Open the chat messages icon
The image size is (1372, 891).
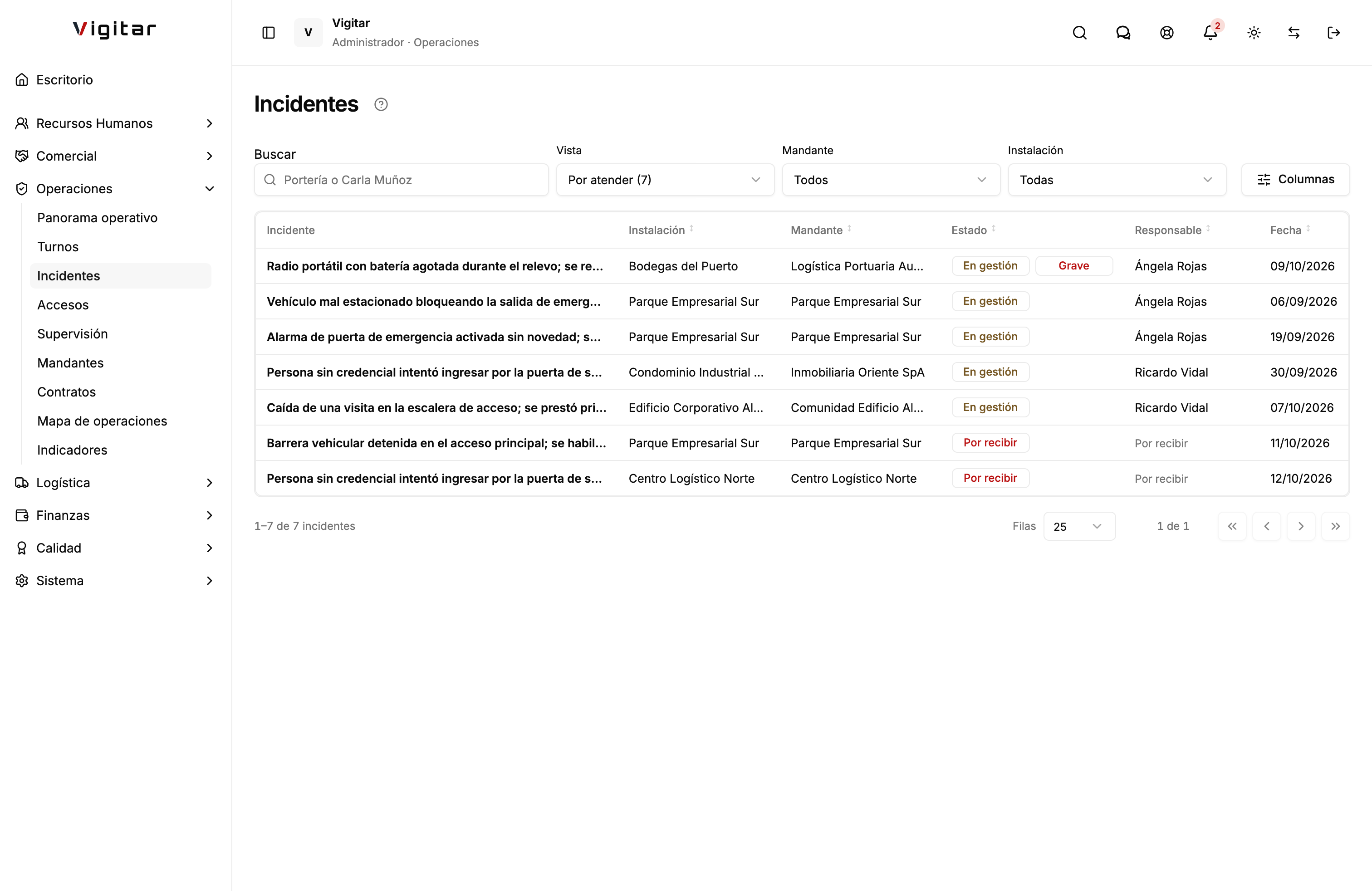pos(1123,33)
